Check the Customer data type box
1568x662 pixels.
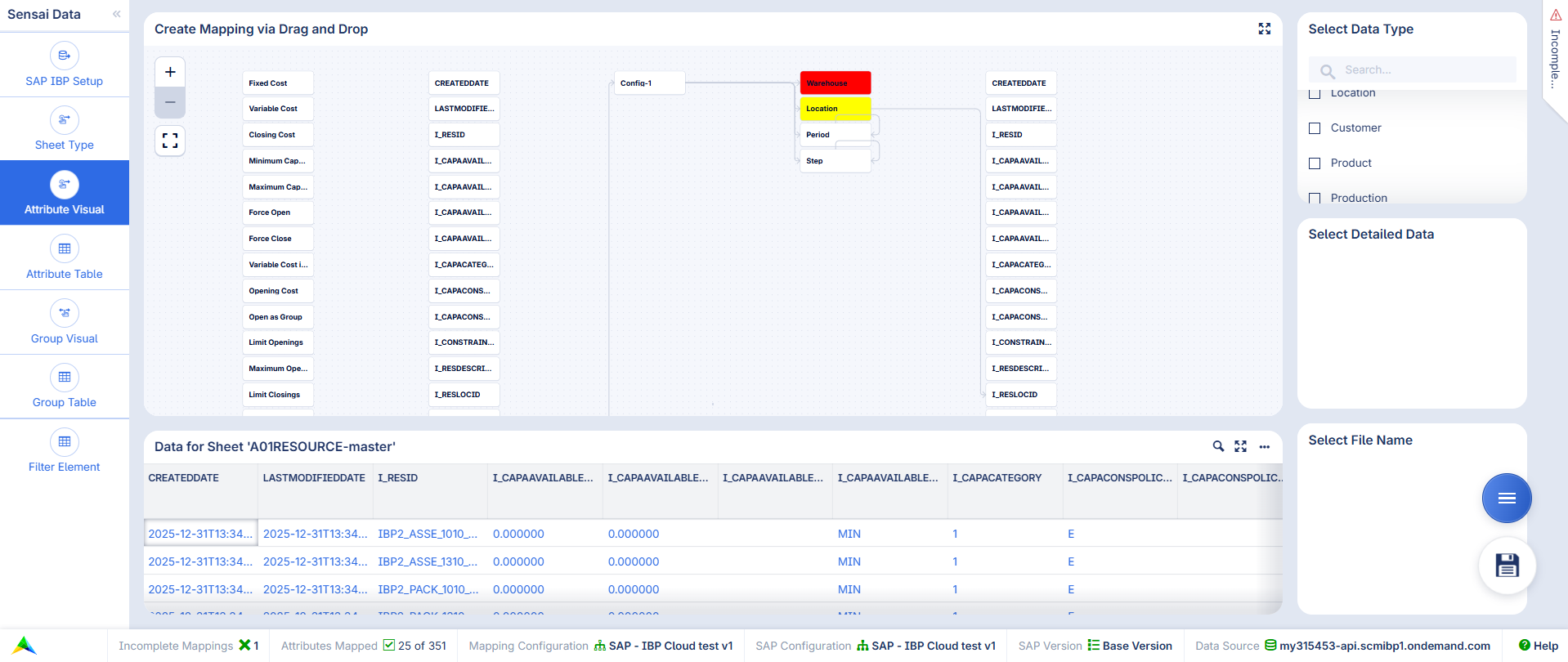coord(1315,128)
